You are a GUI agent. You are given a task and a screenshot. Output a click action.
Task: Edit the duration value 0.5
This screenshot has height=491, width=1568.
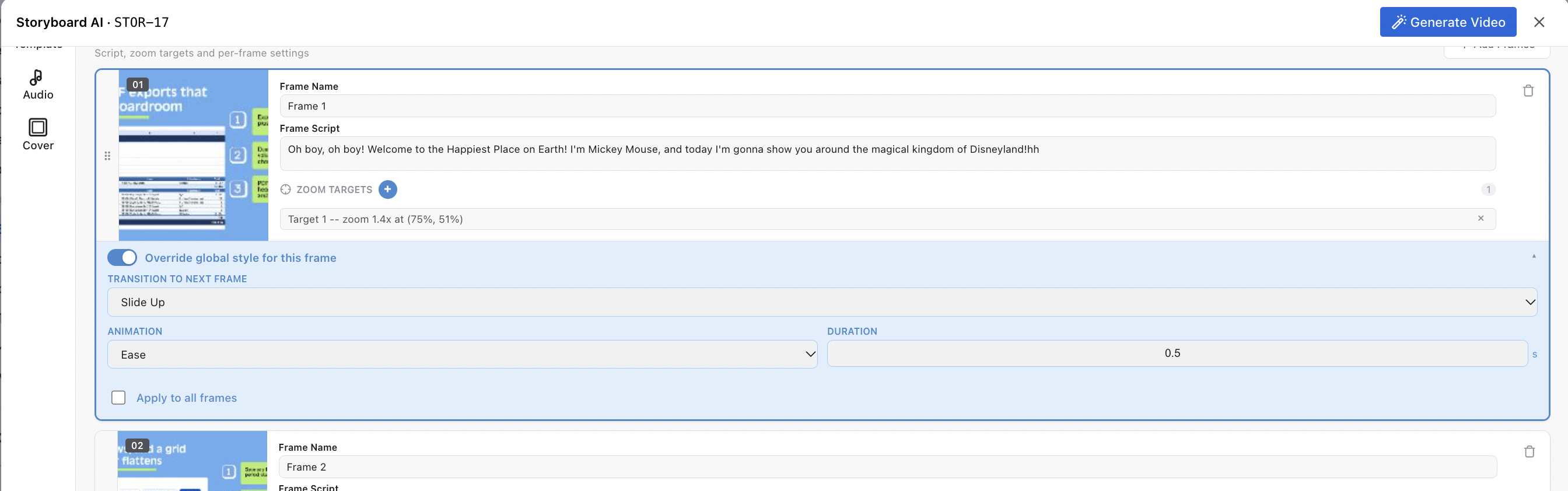pos(1177,353)
